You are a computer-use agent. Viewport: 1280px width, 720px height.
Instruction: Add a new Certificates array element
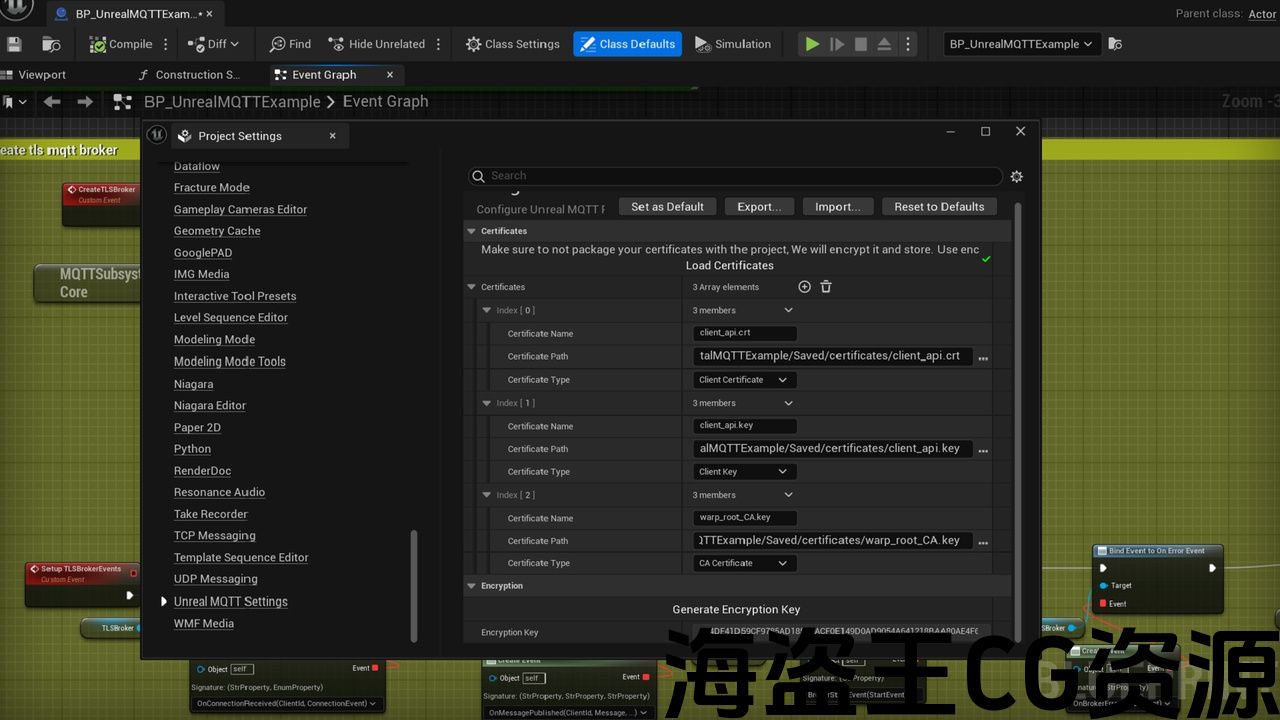point(804,287)
